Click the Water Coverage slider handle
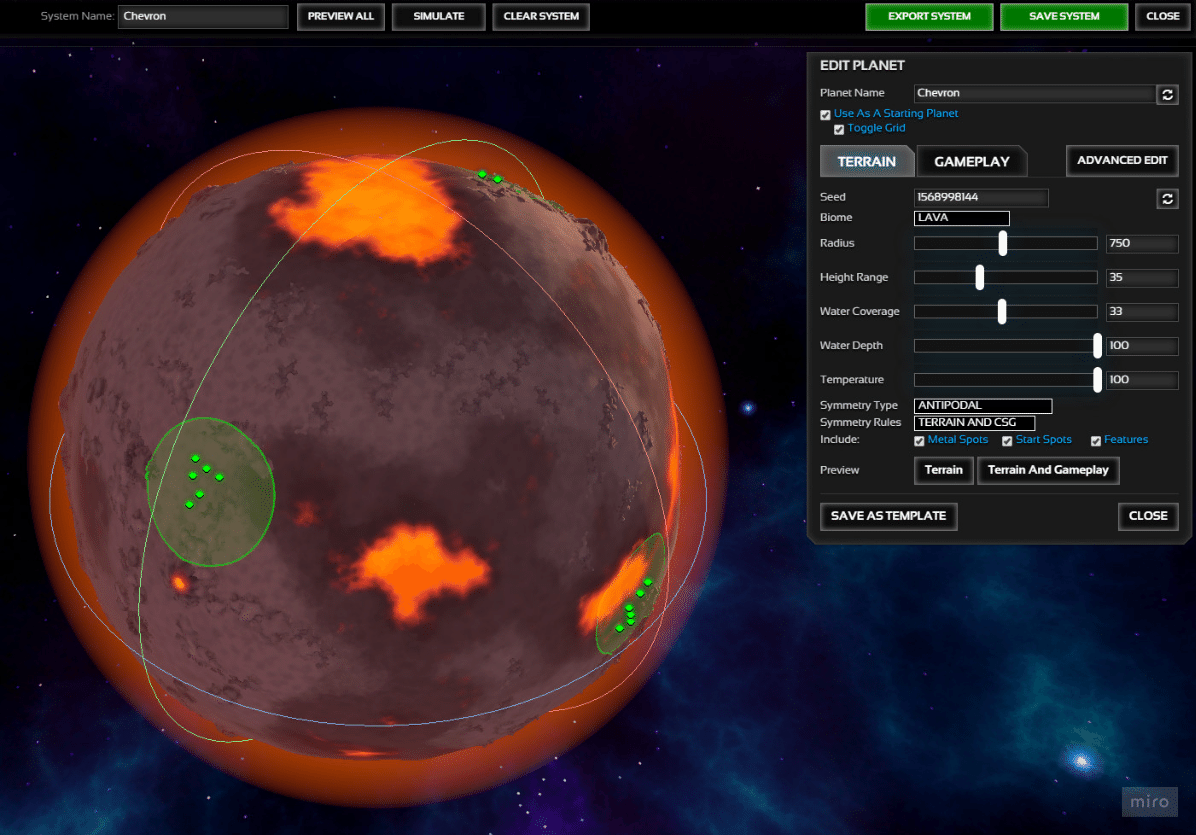 tap(1002, 311)
